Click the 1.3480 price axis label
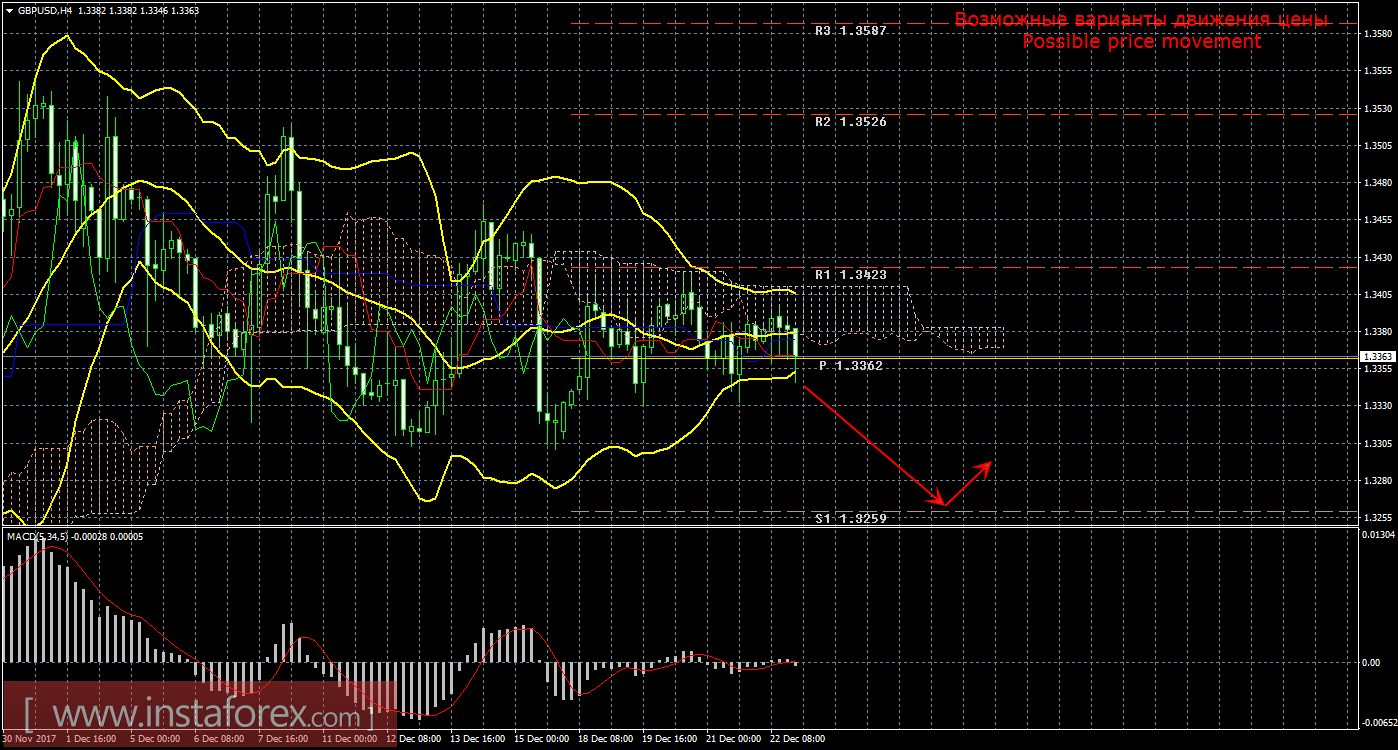1398x750 pixels. pos(1377,182)
